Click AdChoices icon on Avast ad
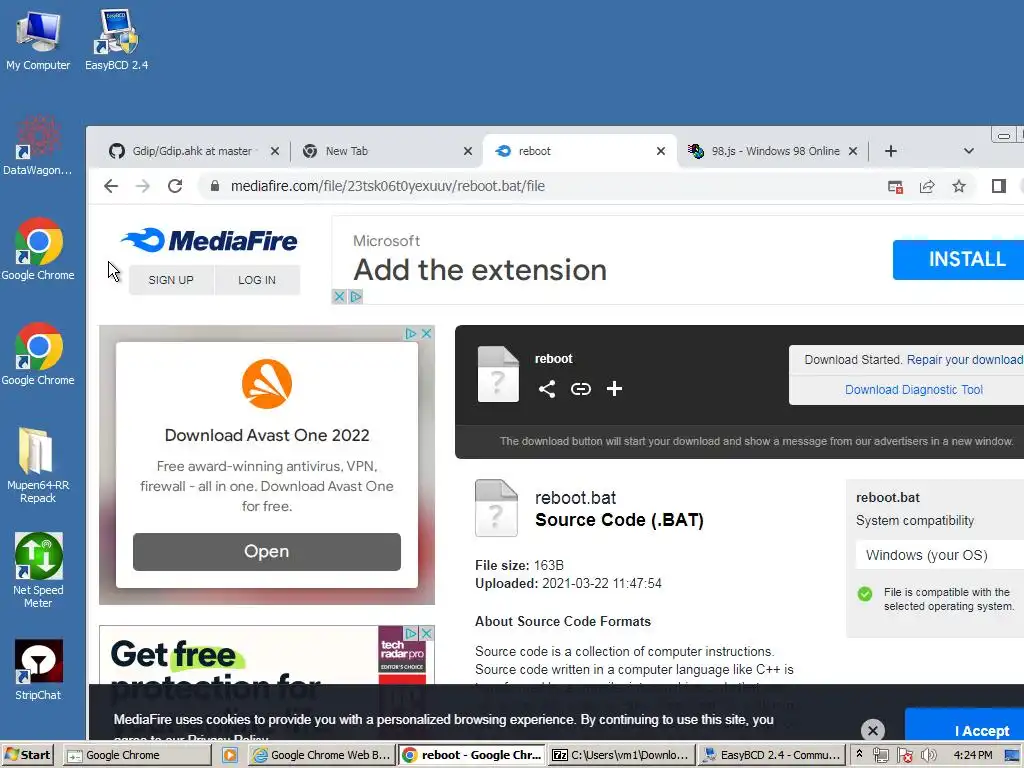 411,334
